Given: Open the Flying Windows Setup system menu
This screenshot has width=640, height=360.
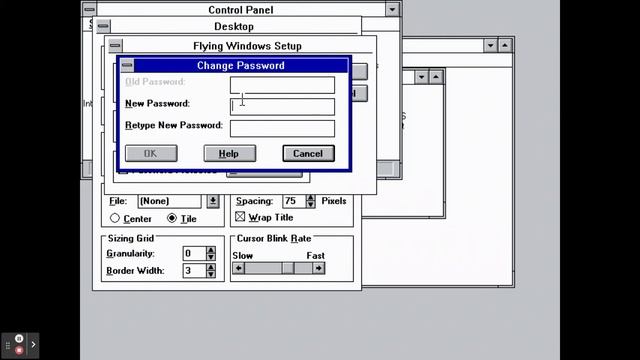Looking at the screenshot, I should click(x=115, y=46).
